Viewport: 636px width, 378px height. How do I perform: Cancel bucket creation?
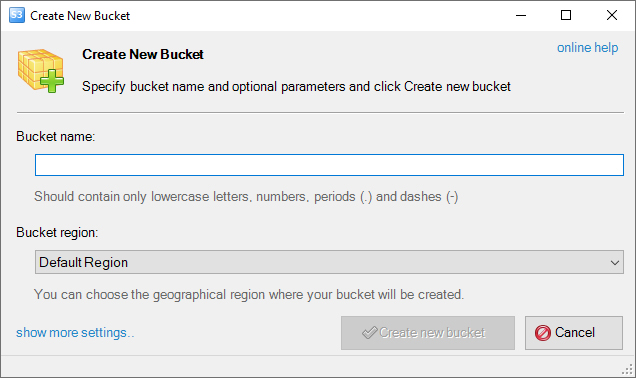[574, 333]
